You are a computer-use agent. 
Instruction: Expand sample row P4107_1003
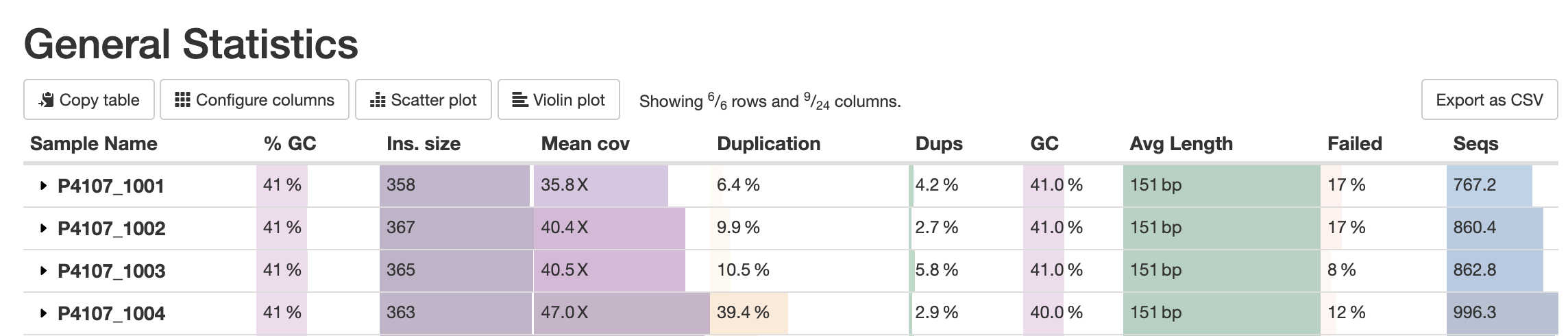(43, 271)
